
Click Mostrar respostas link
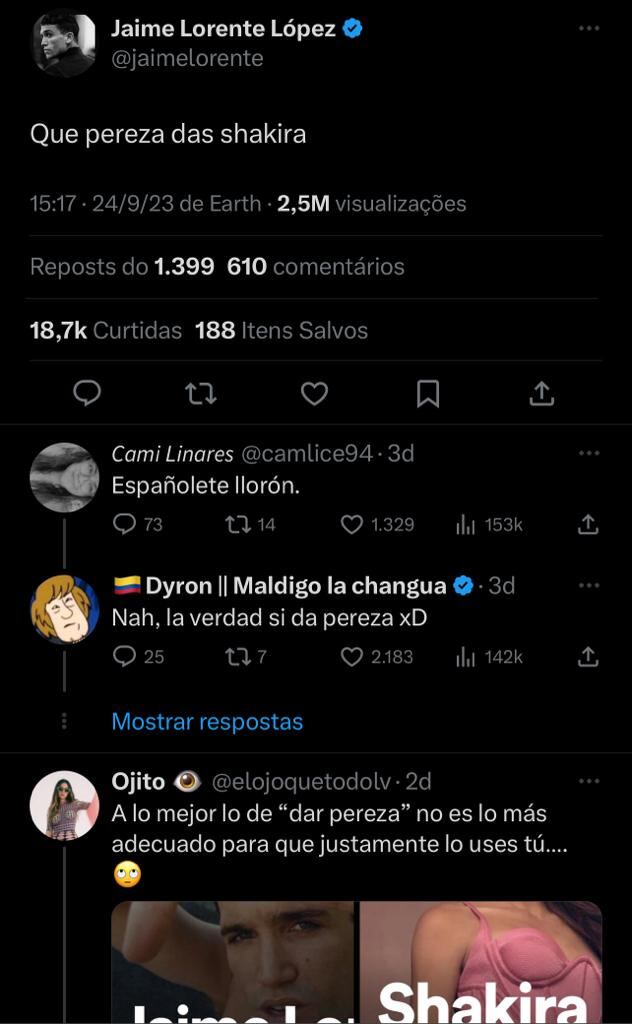[207, 721]
